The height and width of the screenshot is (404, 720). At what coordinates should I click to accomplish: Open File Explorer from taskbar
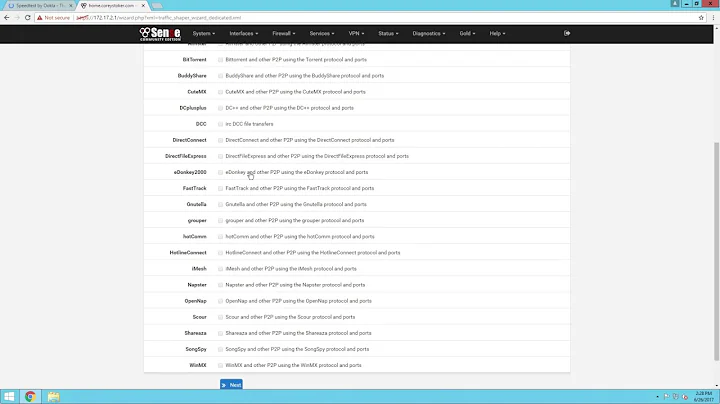[53, 396]
